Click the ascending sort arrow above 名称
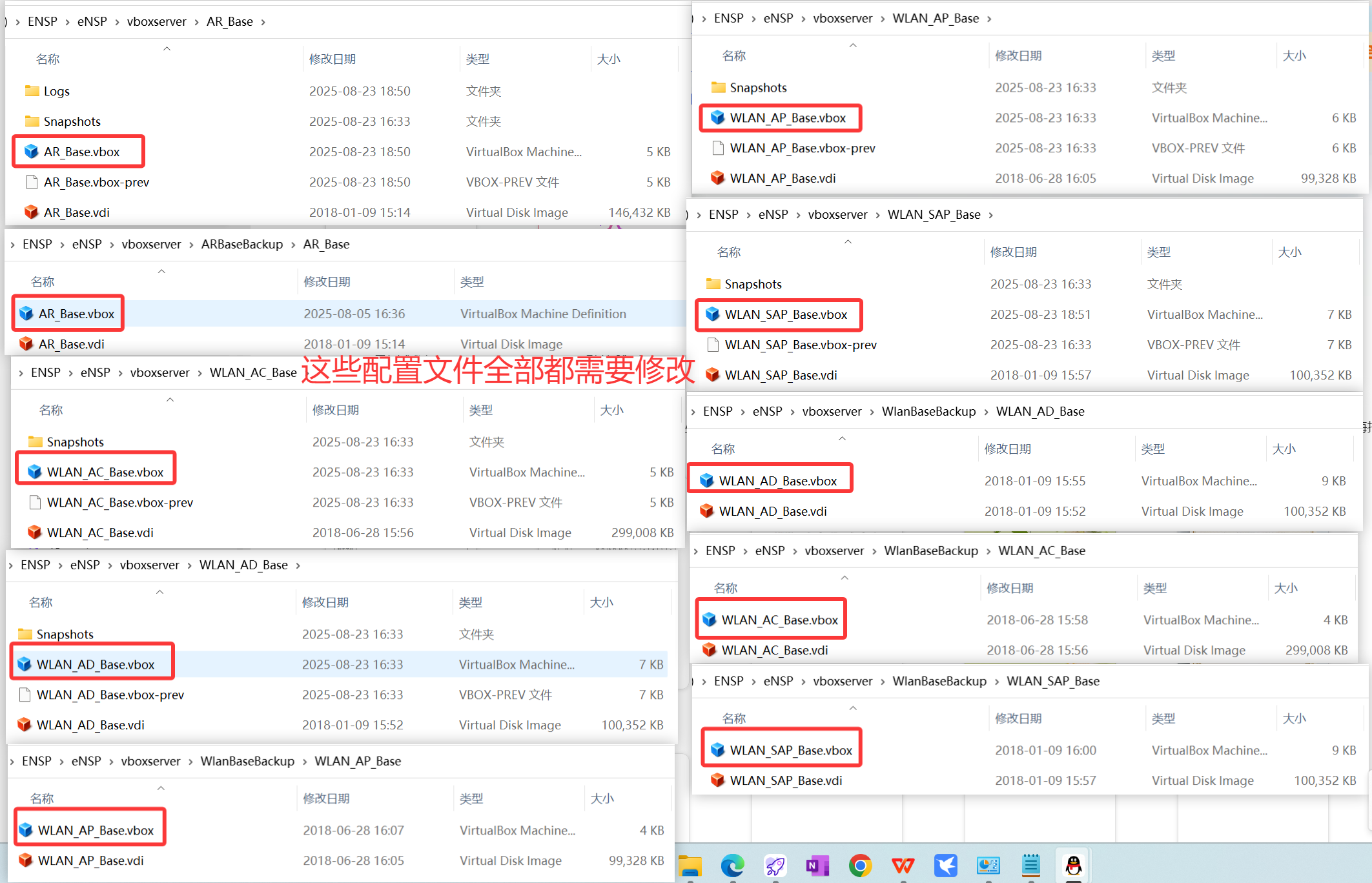This screenshot has width=1372, height=883. [167, 48]
